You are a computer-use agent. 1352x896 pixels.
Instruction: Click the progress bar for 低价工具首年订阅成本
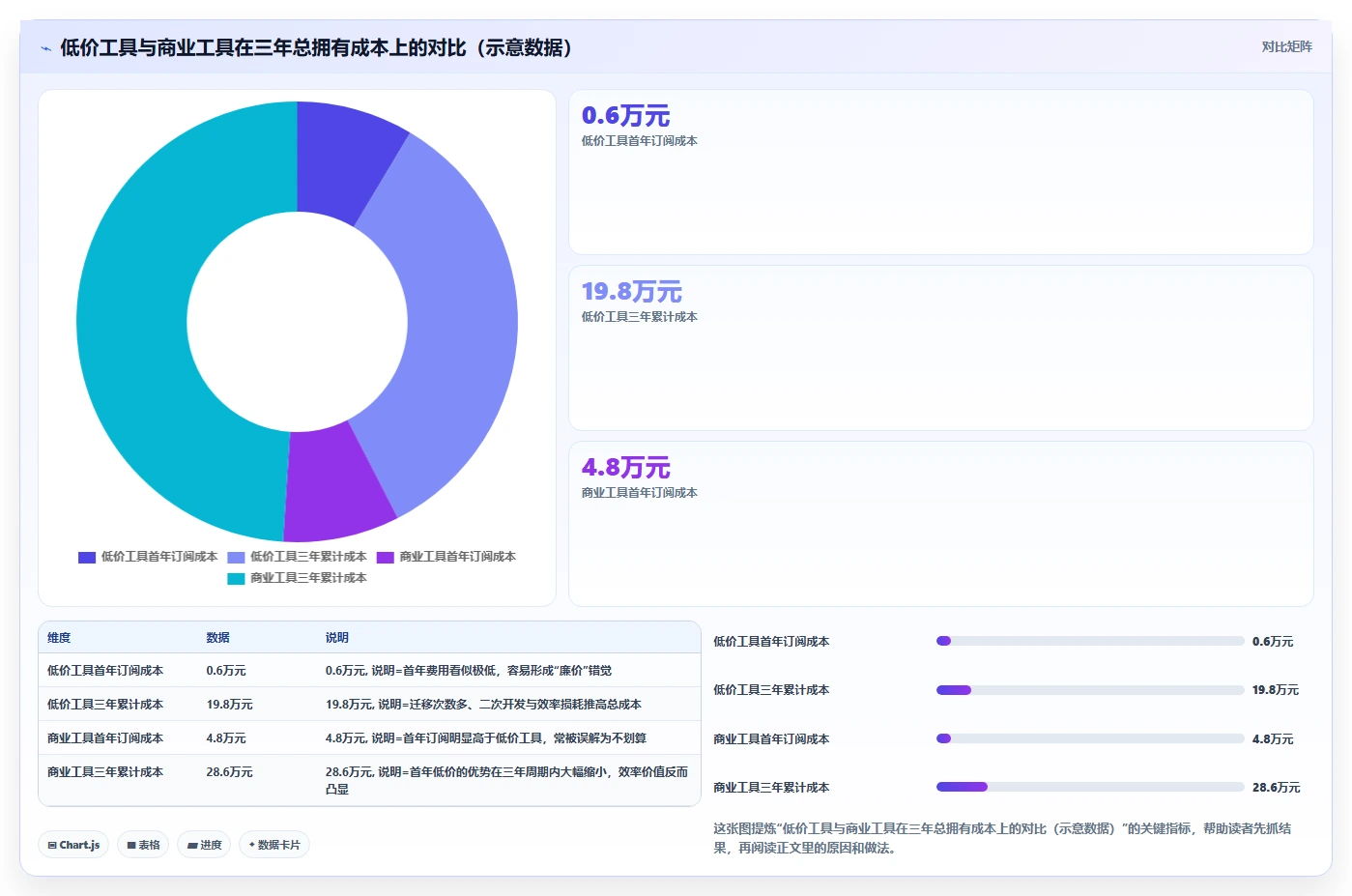[1090, 641]
